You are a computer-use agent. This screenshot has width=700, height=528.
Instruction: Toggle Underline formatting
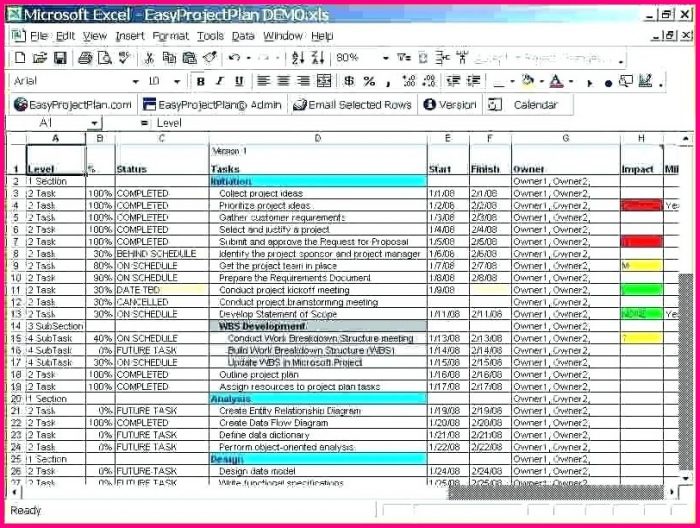point(239,81)
